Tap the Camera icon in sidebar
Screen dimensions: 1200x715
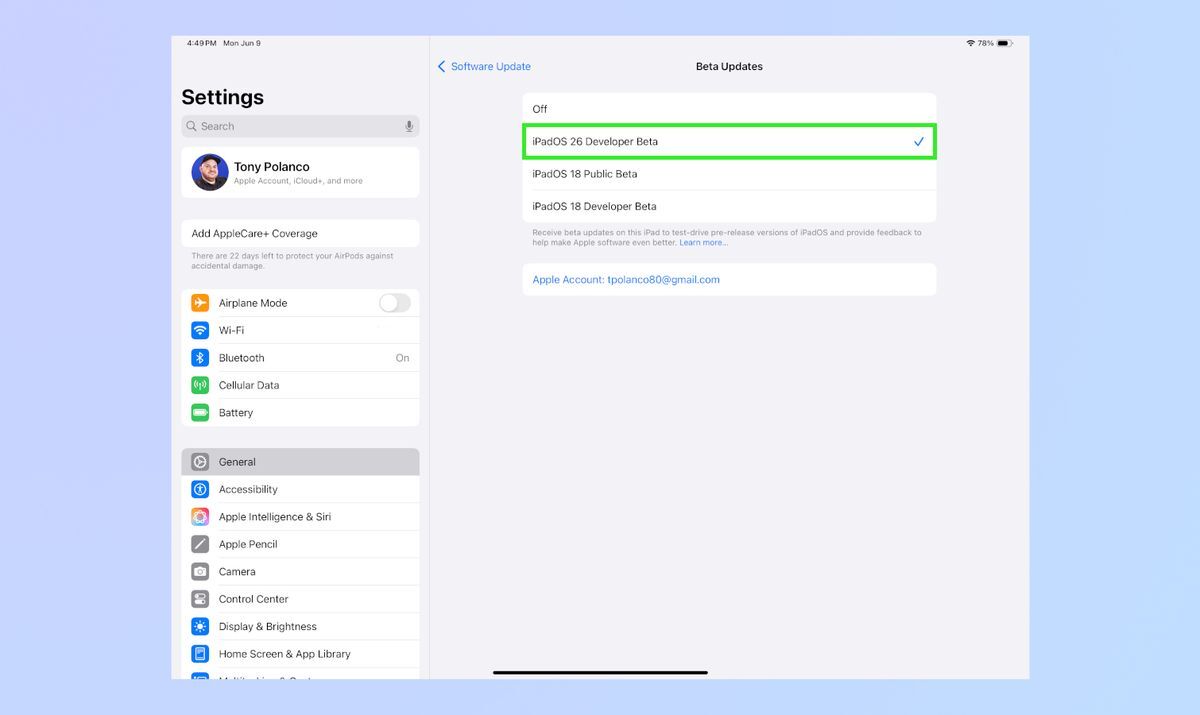point(200,572)
